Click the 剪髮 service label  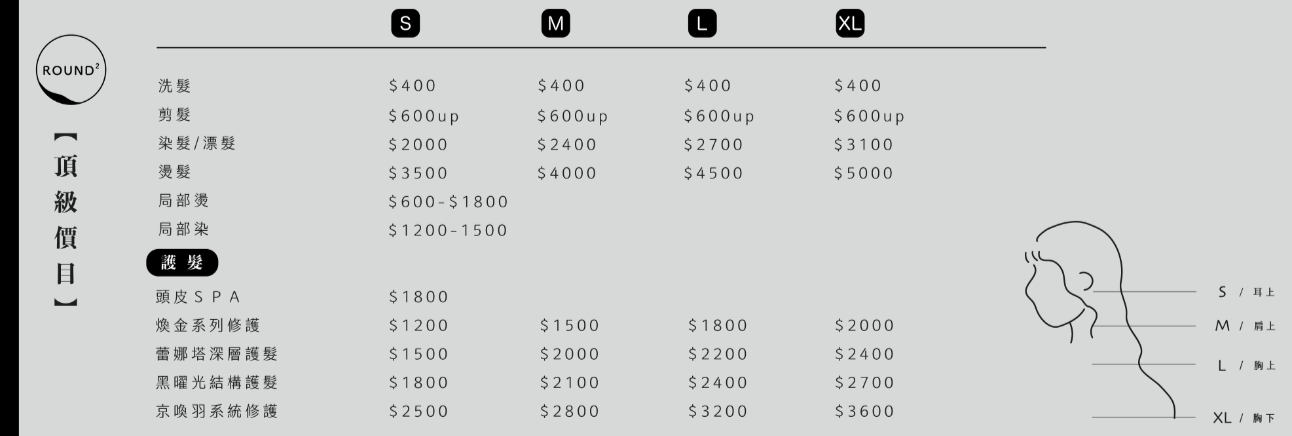174,115
